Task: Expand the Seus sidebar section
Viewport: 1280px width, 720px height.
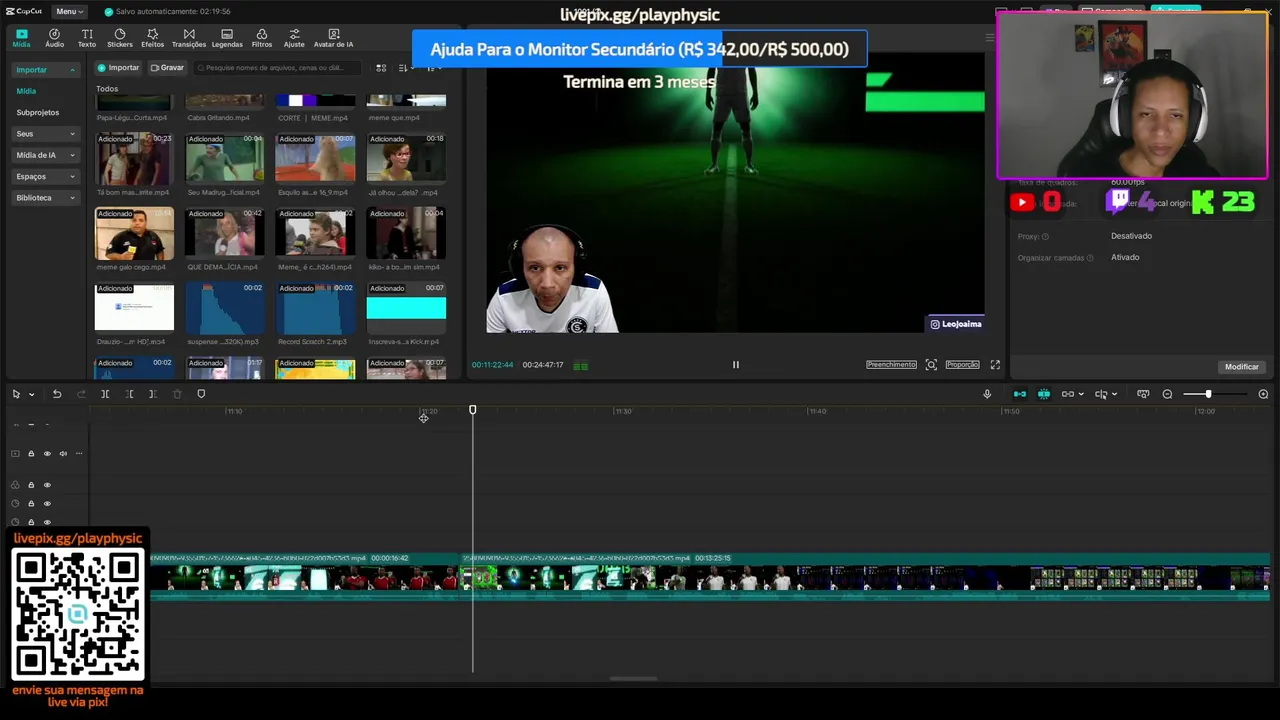Action: tap(46, 133)
